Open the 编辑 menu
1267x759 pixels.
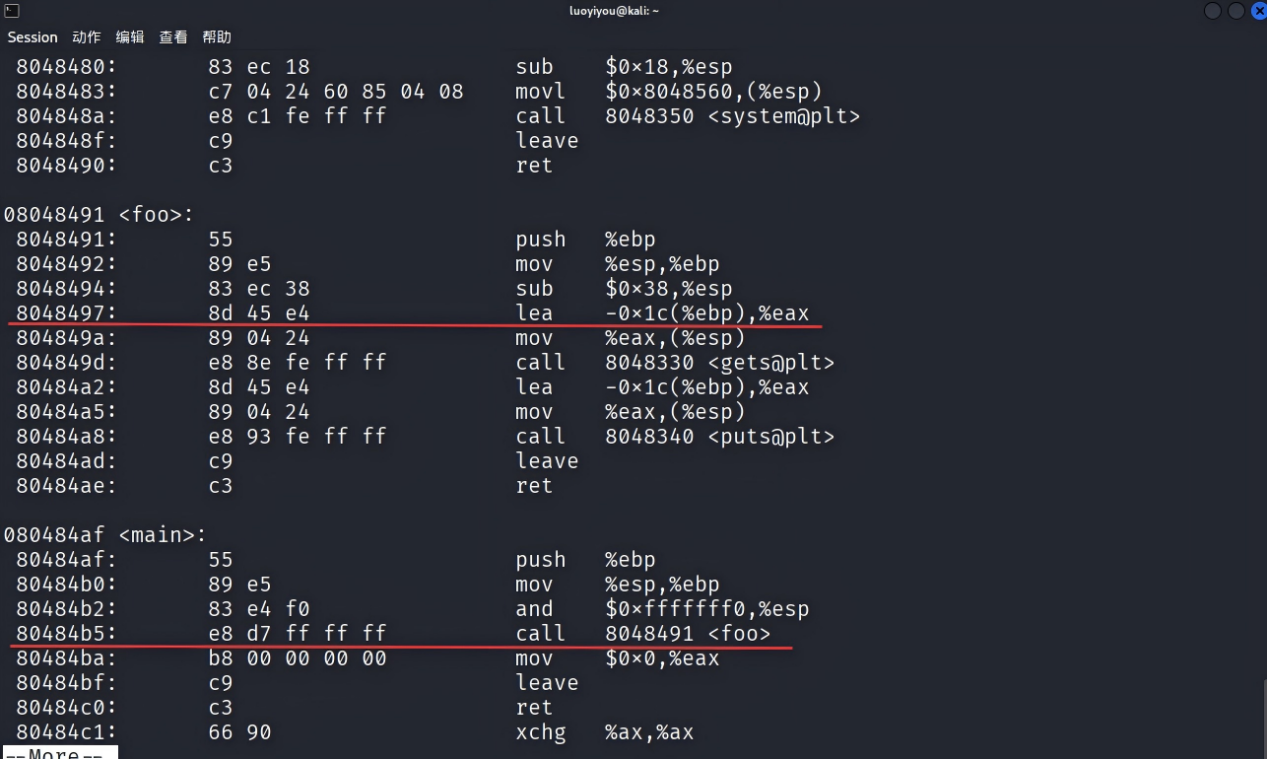point(130,37)
